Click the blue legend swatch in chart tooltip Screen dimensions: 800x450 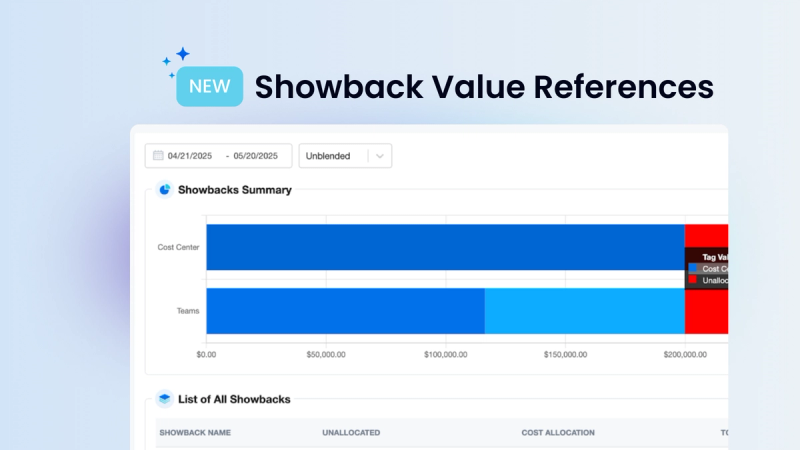[x=692, y=268]
